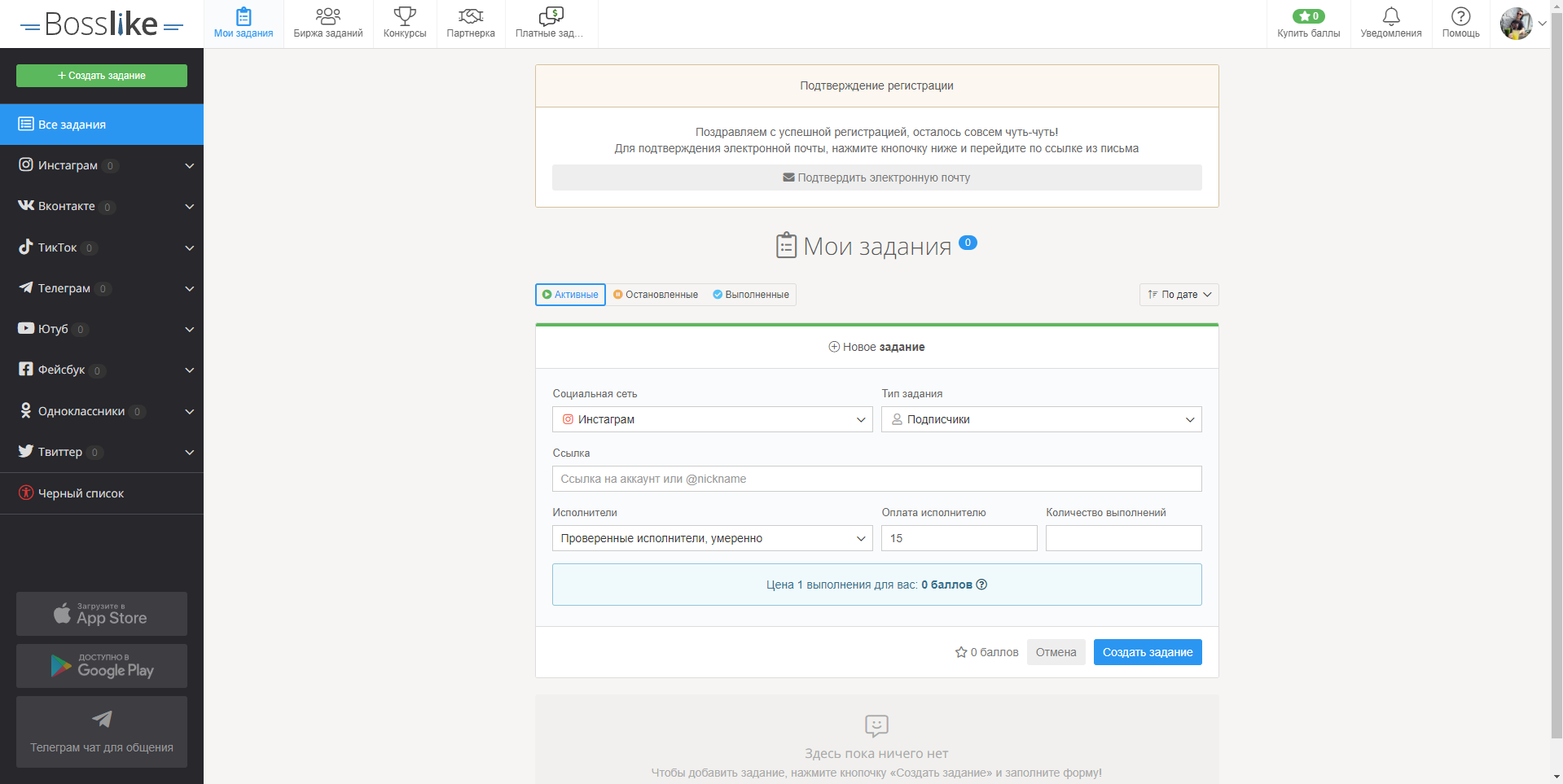This screenshot has height=784, width=1563.
Task: Open the По дате sorting dropdown
Action: point(1179,295)
